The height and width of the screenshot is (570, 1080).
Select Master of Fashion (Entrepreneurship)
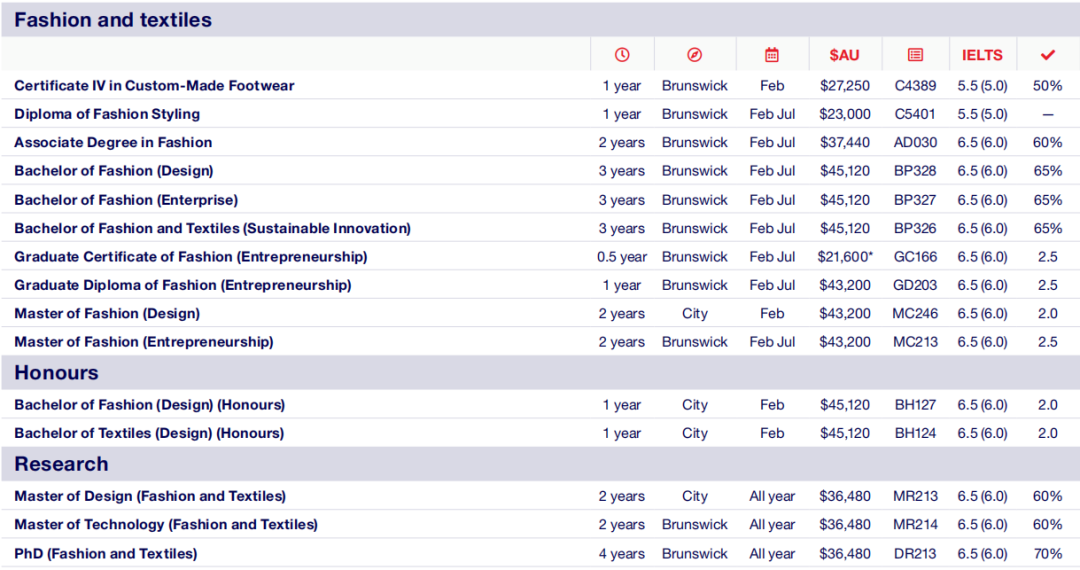[x=144, y=341]
